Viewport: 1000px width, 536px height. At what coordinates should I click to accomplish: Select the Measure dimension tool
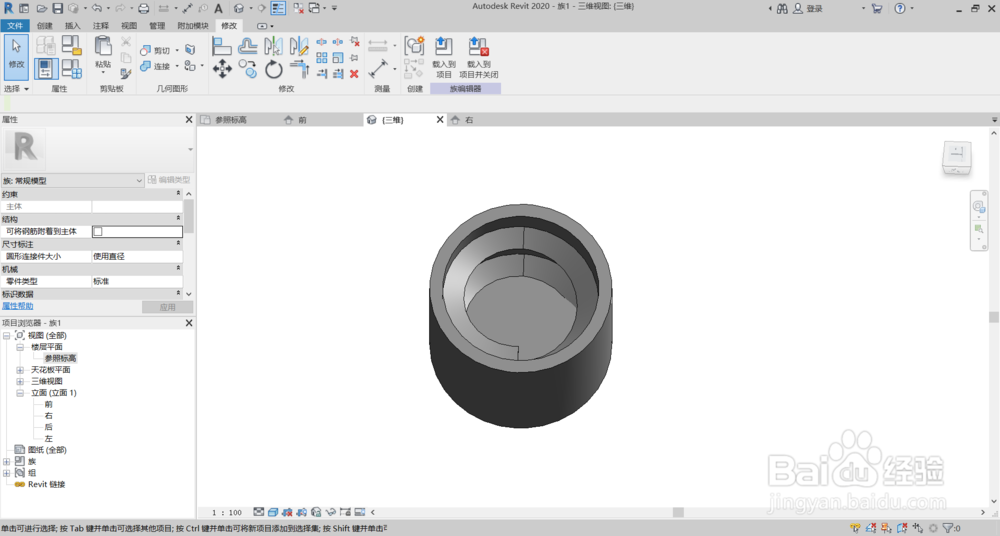(x=378, y=68)
